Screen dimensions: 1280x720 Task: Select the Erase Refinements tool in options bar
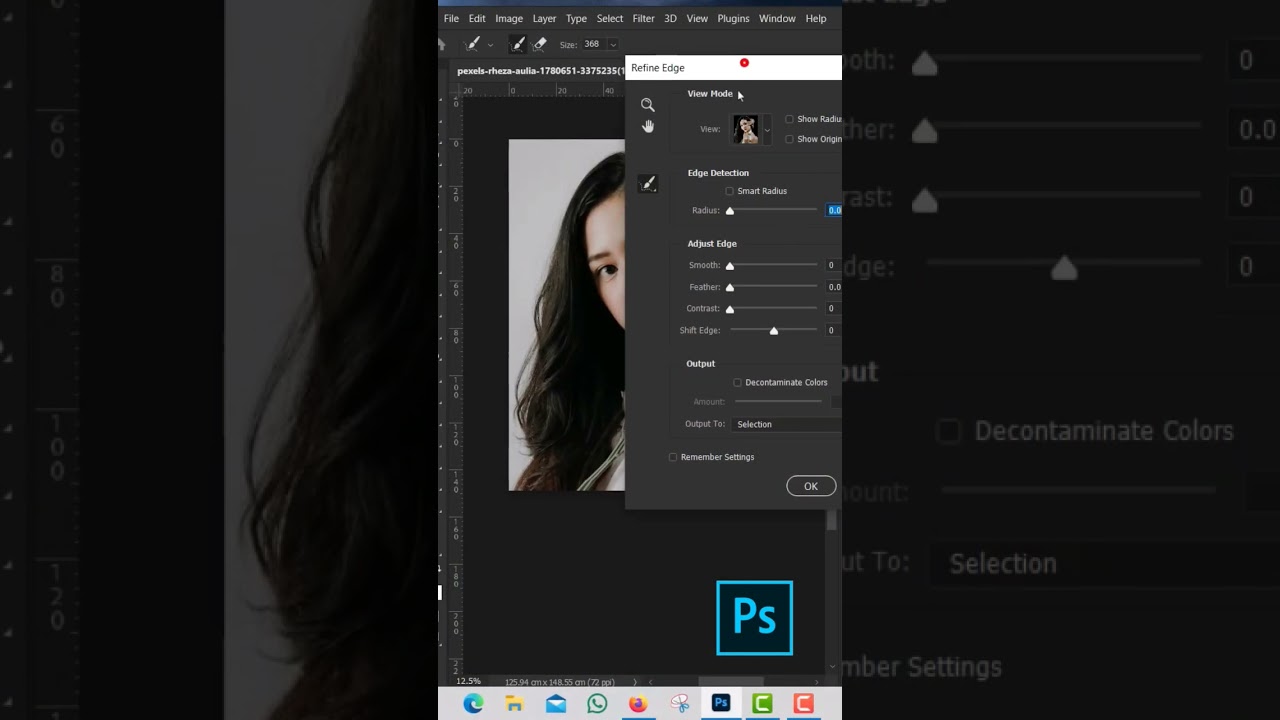pyautogui.click(x=540, y=44)
